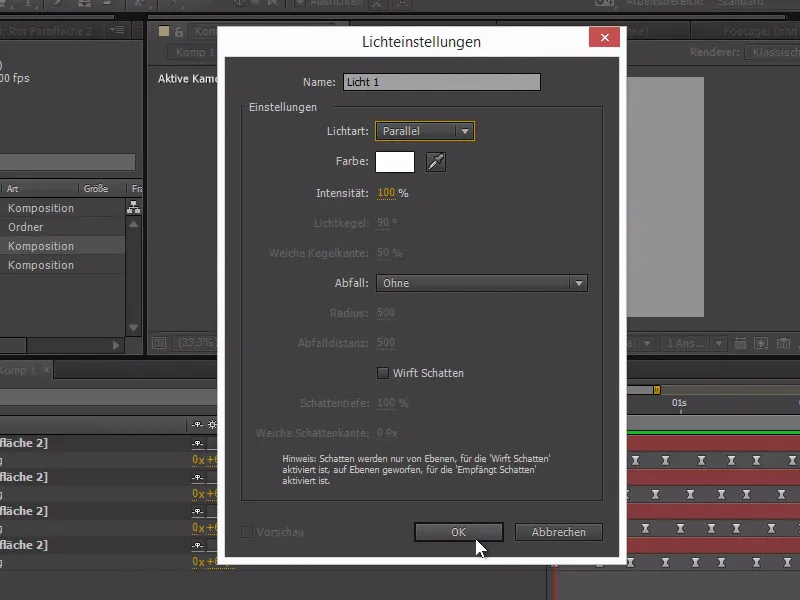Image resolution: width=800 pixels, height=600 pixels.
Task: Click the timeline button icon in the viewer footer
Action: coord(783,343)
